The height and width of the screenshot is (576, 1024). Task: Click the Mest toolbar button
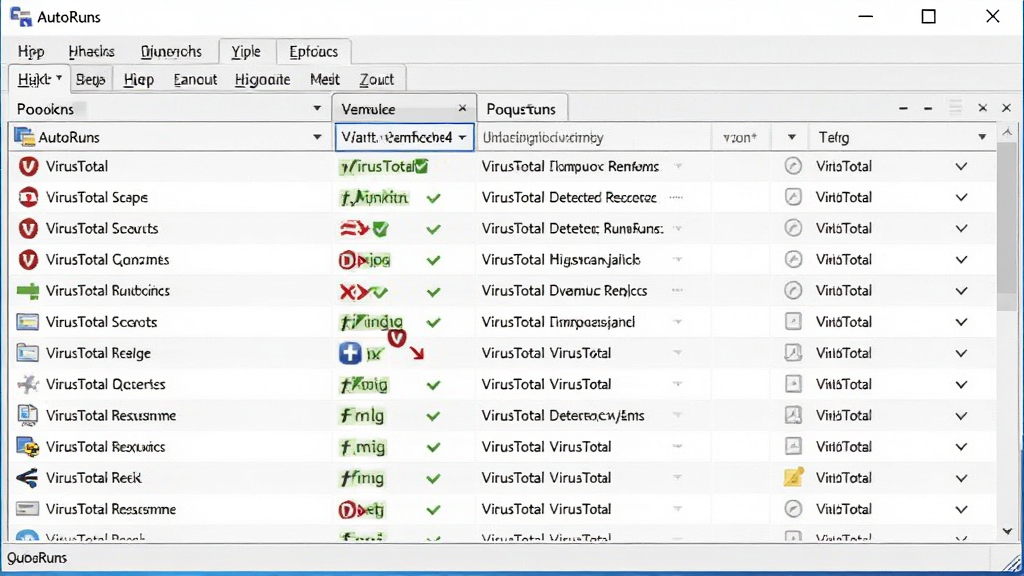(325, 80)
